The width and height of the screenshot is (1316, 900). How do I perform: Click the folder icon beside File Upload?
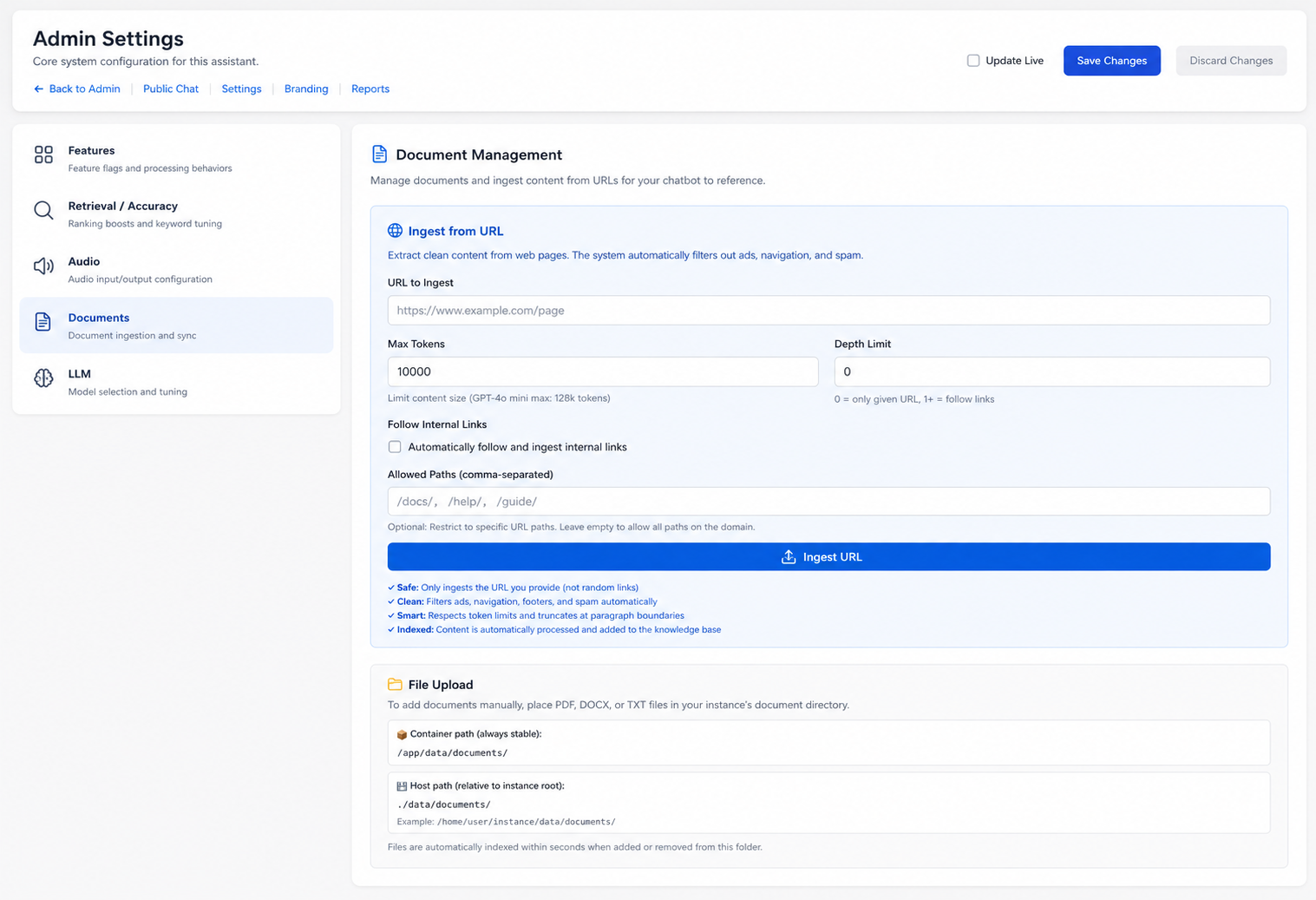point(395,685)
